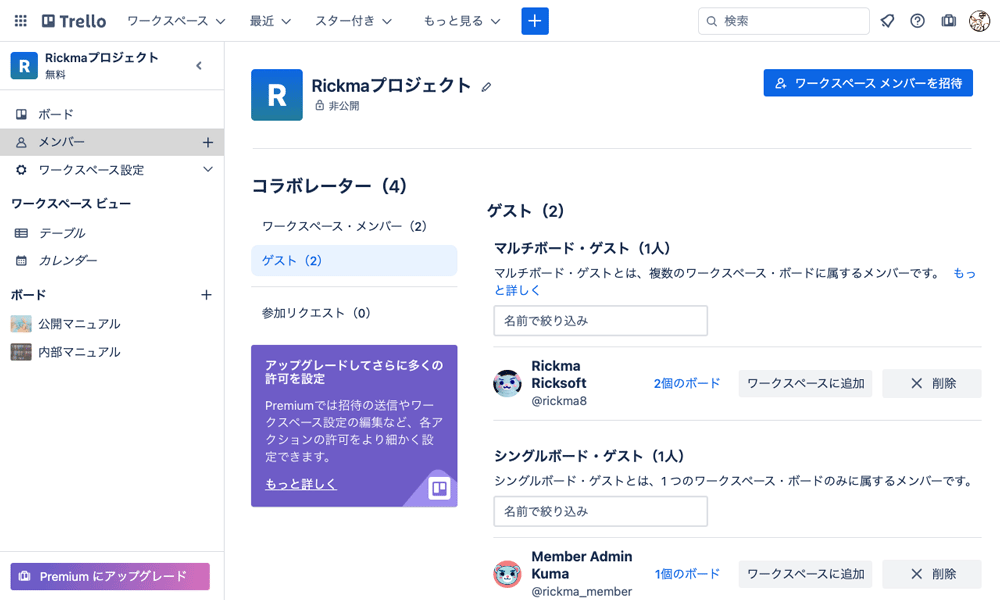This screenshot has height=600, width=1000.
Task: Select the ゲスト (2) tab
Action: (354, 261)
